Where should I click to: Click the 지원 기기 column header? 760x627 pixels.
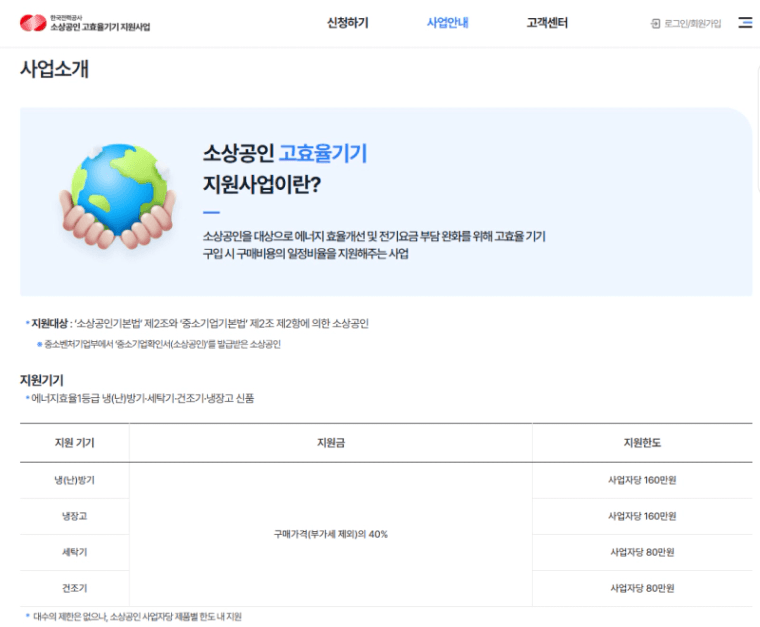(x=75, y=443)
